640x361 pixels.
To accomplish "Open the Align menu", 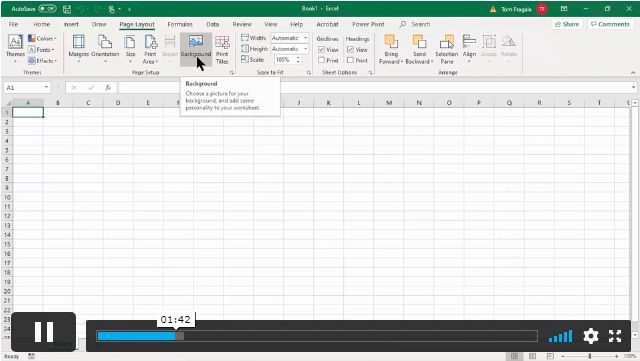I will pyautogui.click(x=469, y=48).
